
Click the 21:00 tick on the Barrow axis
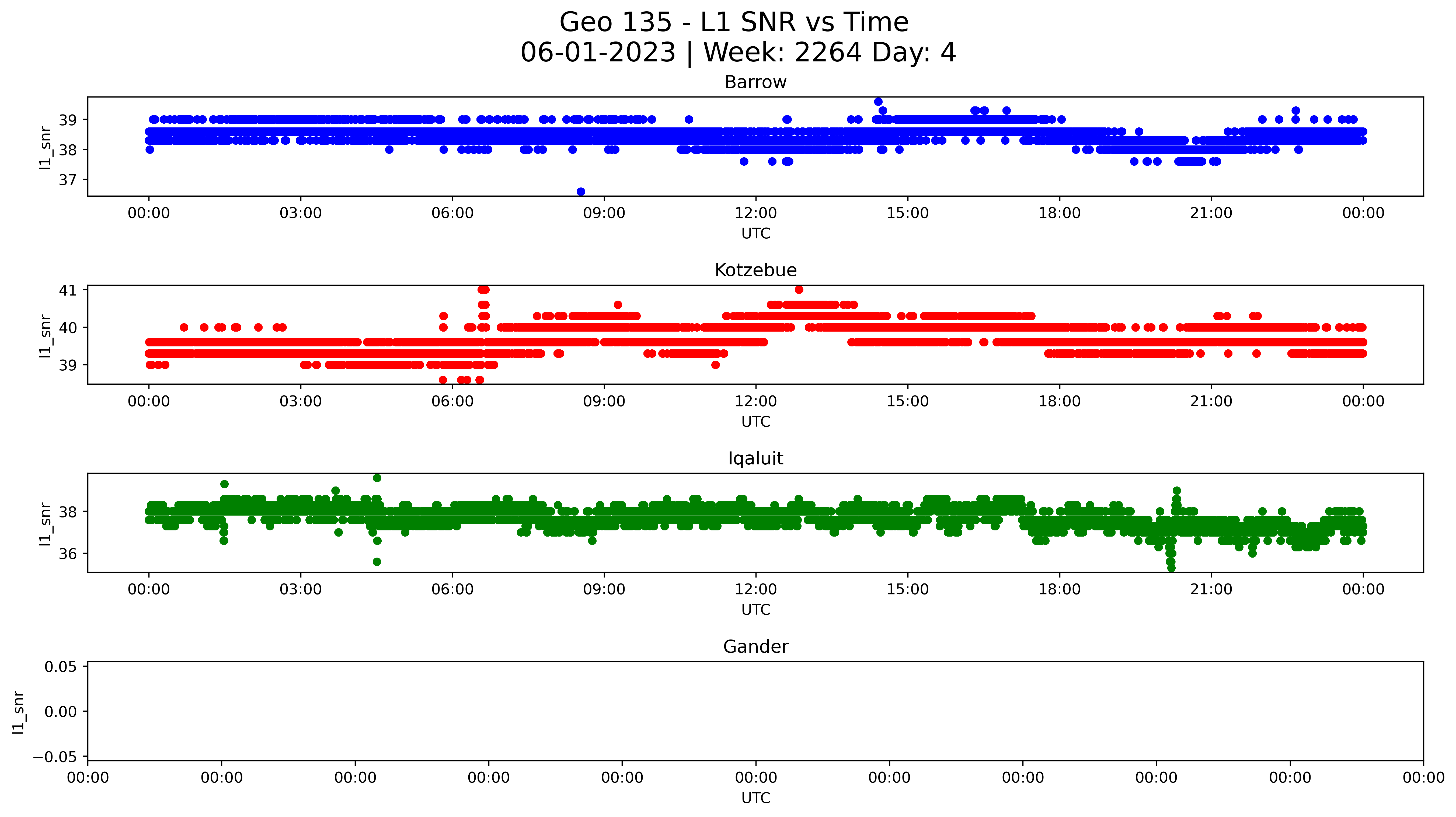point(1211,213)
